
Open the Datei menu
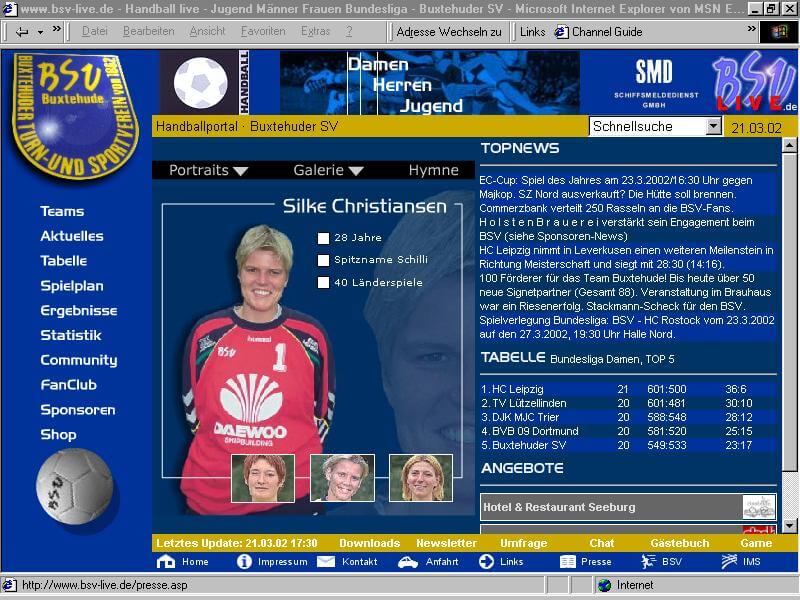95,32
